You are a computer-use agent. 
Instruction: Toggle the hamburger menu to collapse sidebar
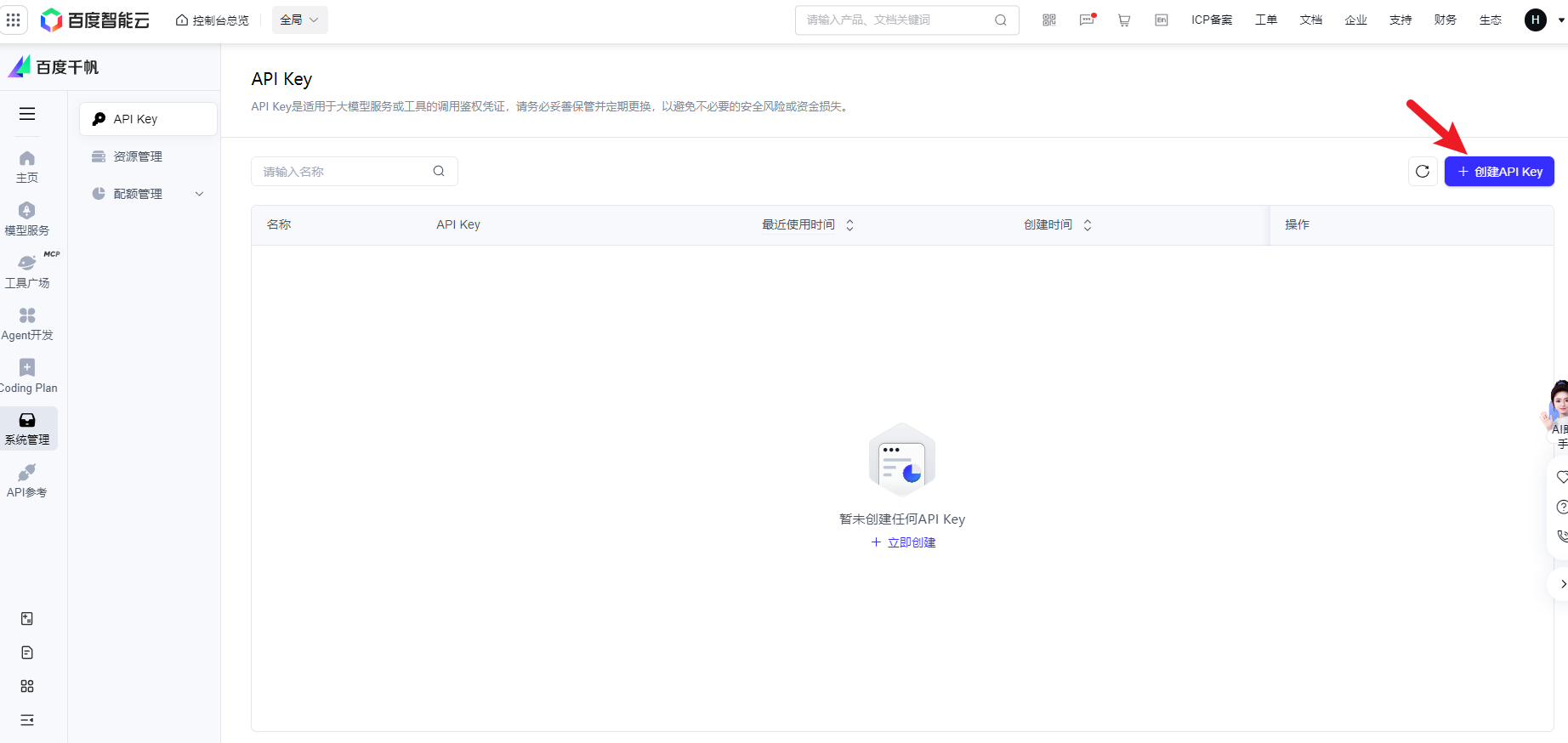point(27,114)
